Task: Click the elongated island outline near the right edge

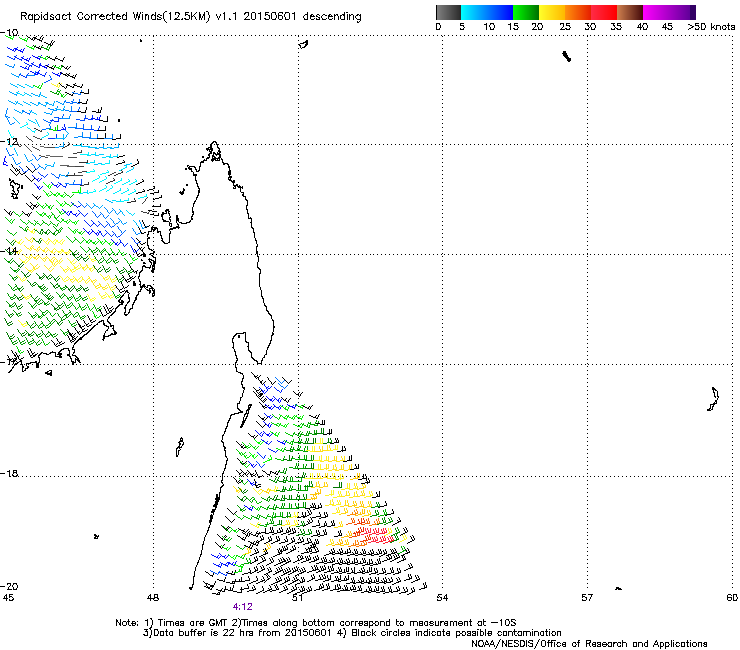Action: (713, 399)
